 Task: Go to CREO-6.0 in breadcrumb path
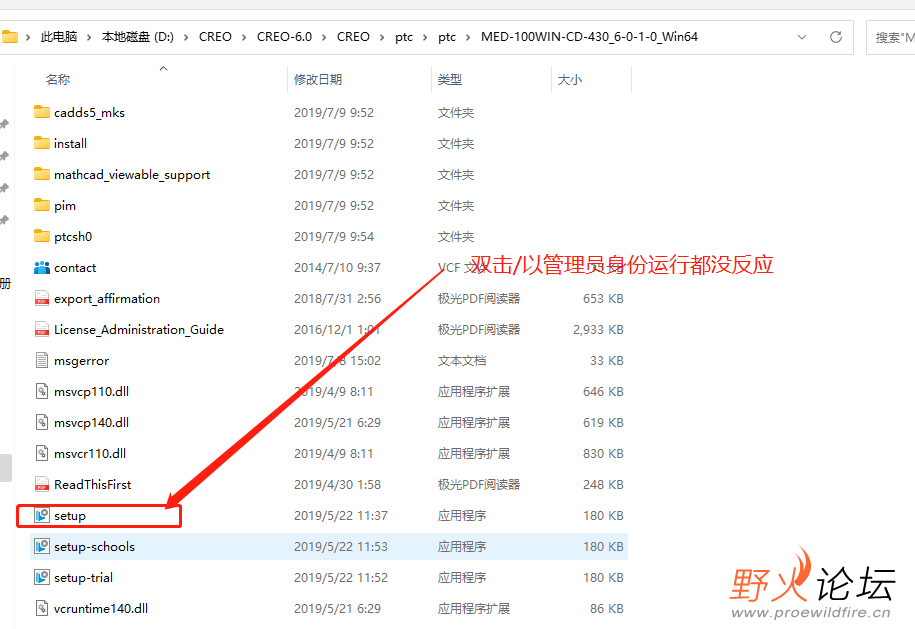(284, 37)
